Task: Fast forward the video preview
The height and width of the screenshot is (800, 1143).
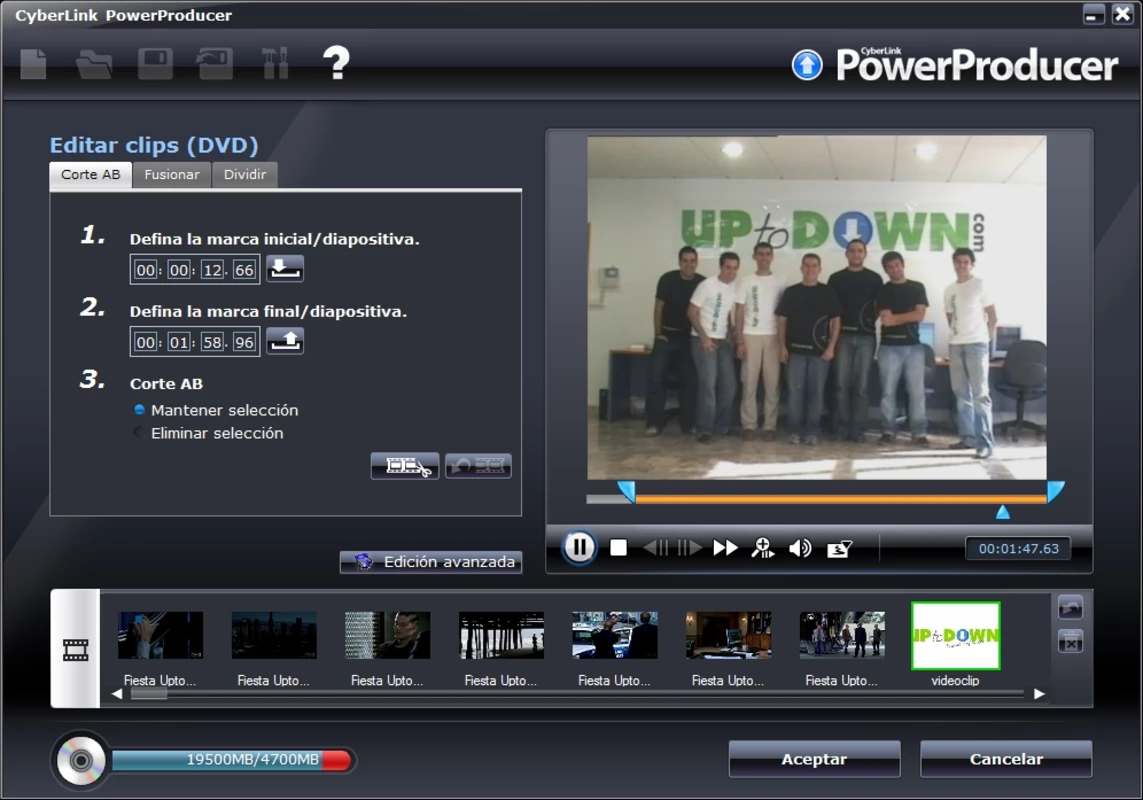Action: 725,547
